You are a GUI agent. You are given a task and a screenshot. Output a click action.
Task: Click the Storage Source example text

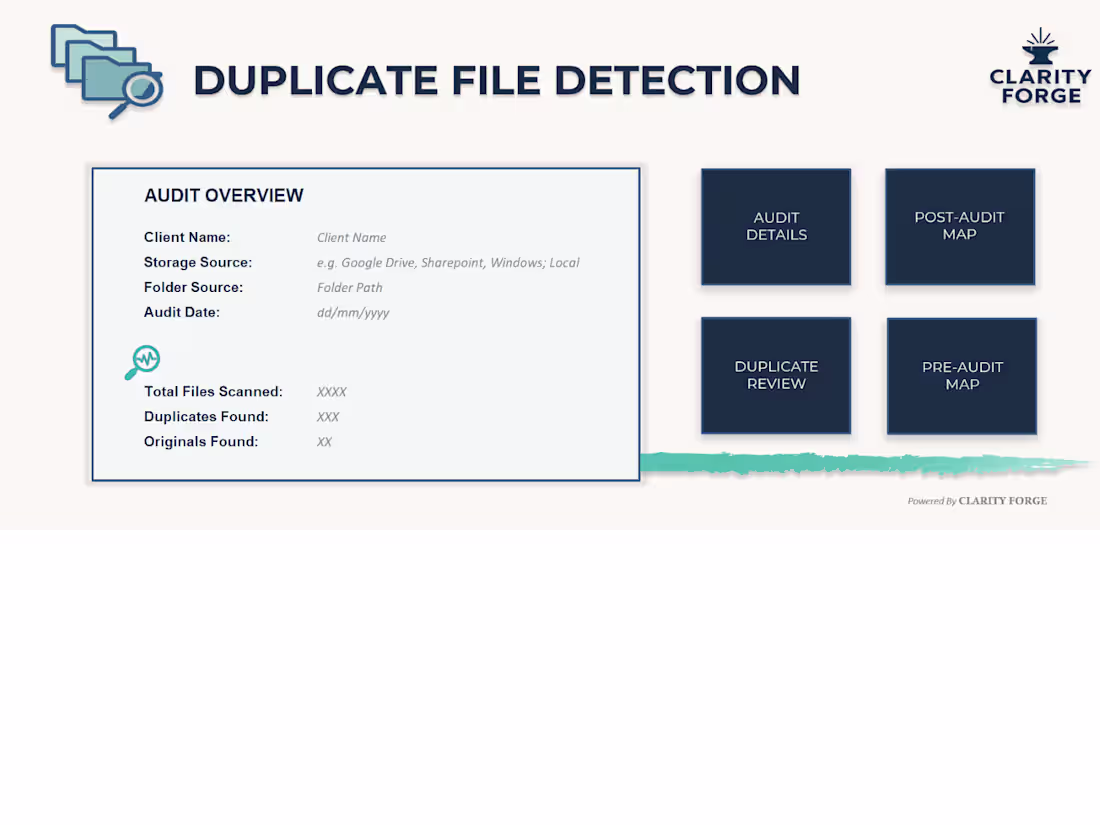click(x=448, y=262)
